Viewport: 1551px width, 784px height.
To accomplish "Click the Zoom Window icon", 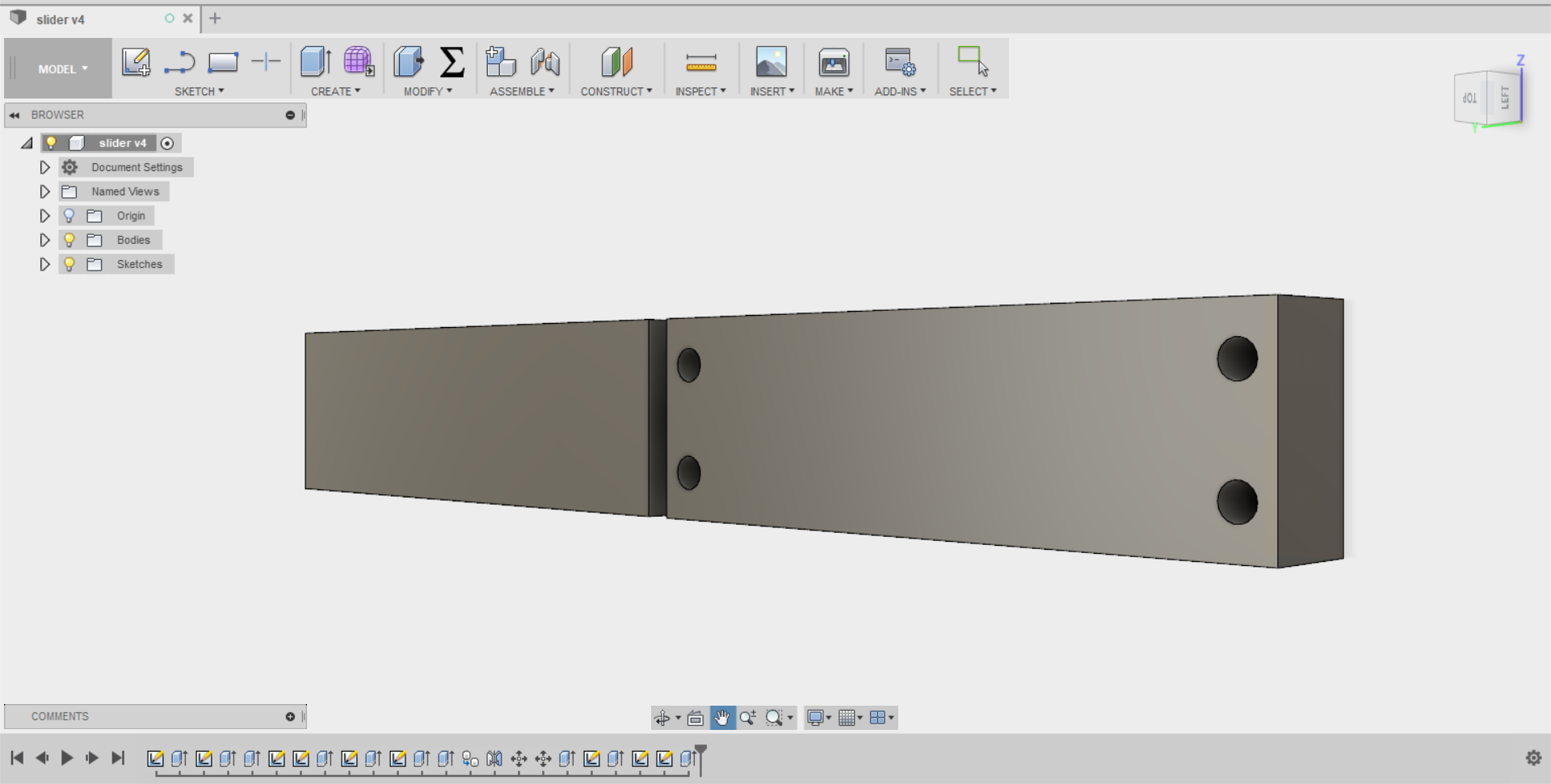I will tap(774, 718).
